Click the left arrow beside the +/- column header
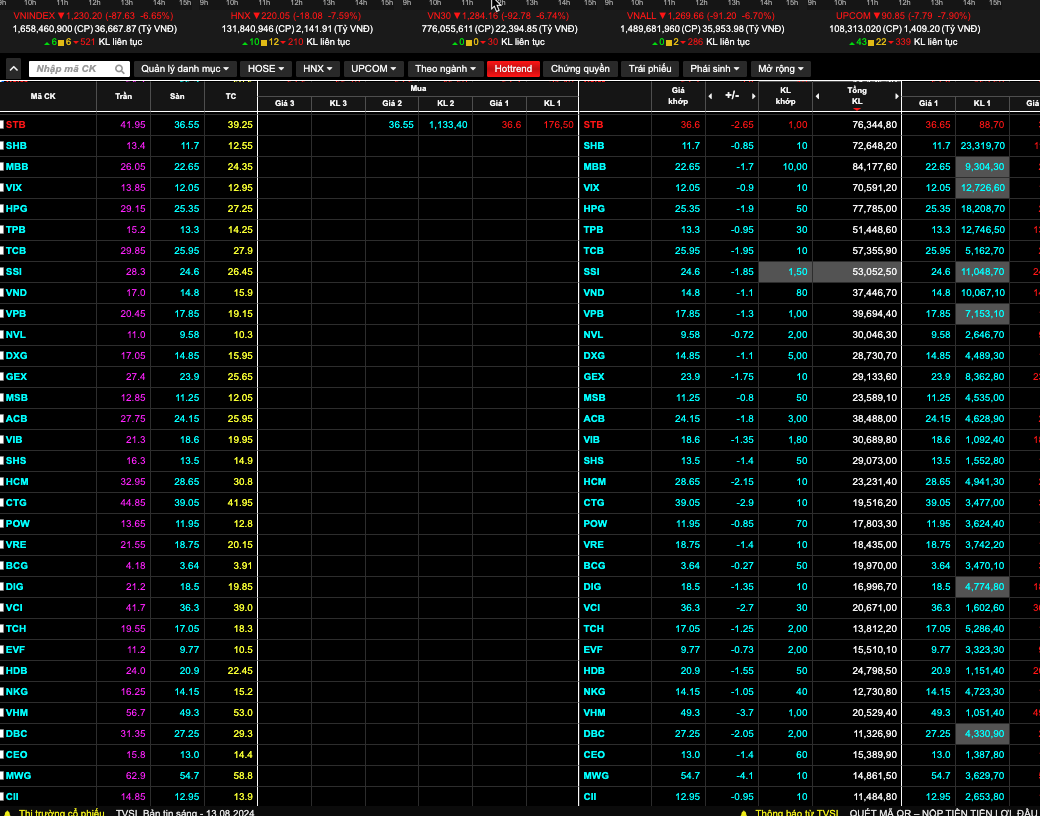Viewport: 1040px width, 816px height. click(x=710, y=96)
